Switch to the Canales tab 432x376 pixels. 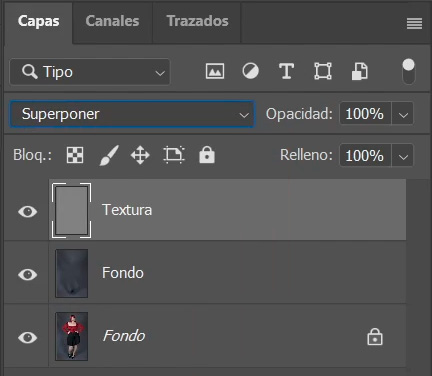tap(112, 21)
